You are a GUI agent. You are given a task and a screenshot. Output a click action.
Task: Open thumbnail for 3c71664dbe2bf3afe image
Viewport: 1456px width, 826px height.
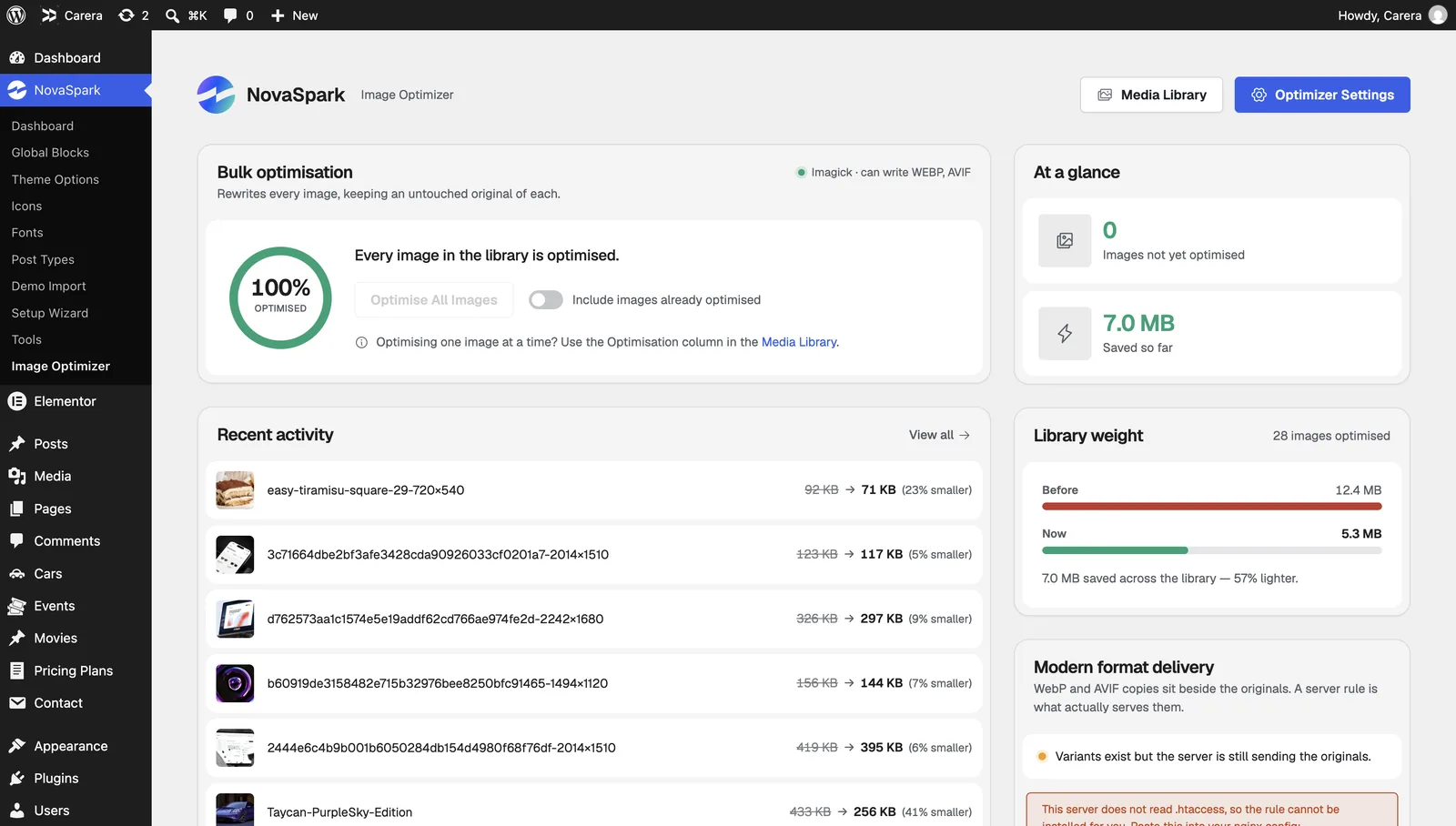click(x=235, y=555)
